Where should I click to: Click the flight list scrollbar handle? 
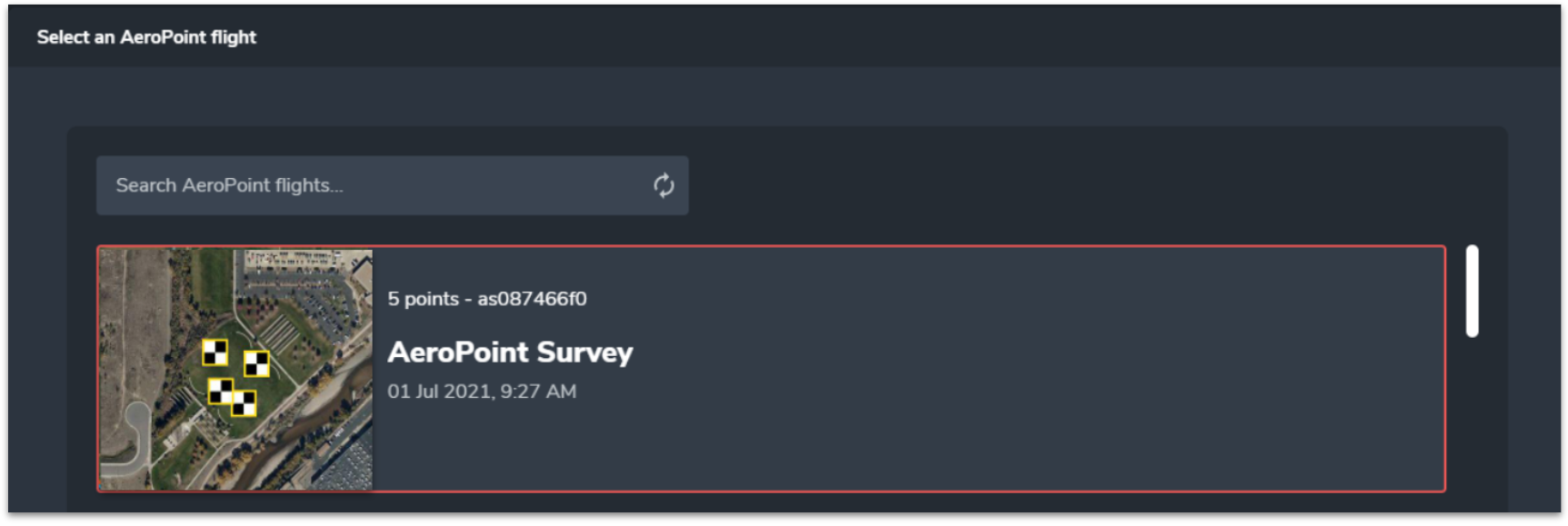click(x=1472, y=291)
